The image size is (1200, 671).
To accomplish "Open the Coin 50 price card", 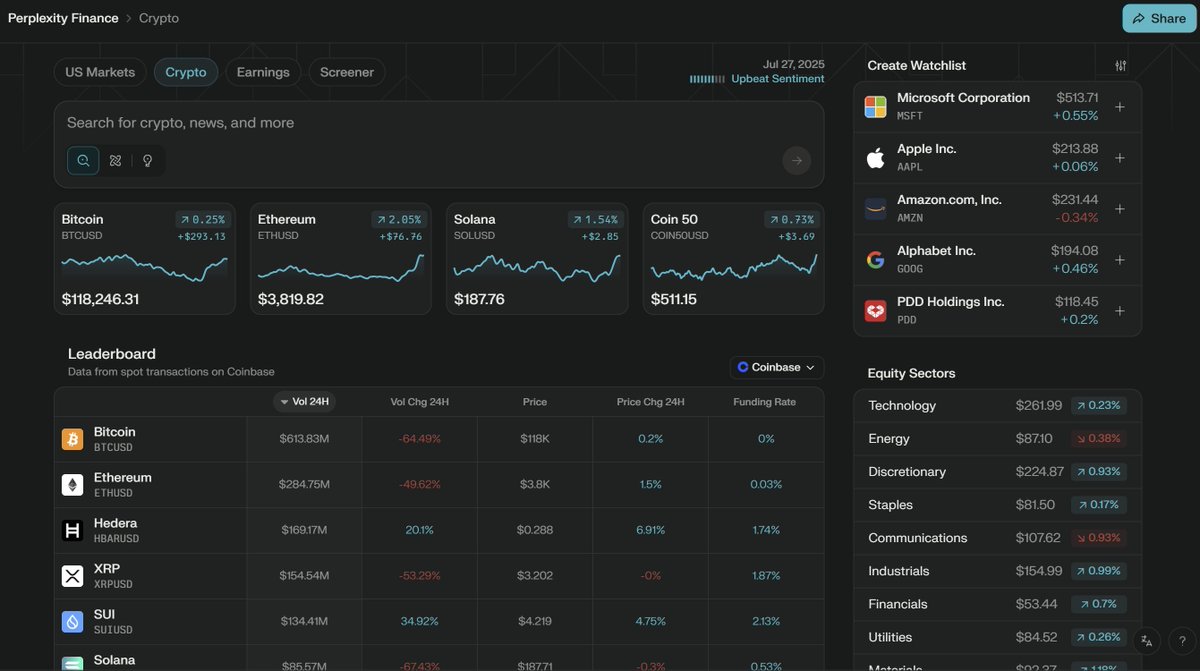I will (734, 259).
